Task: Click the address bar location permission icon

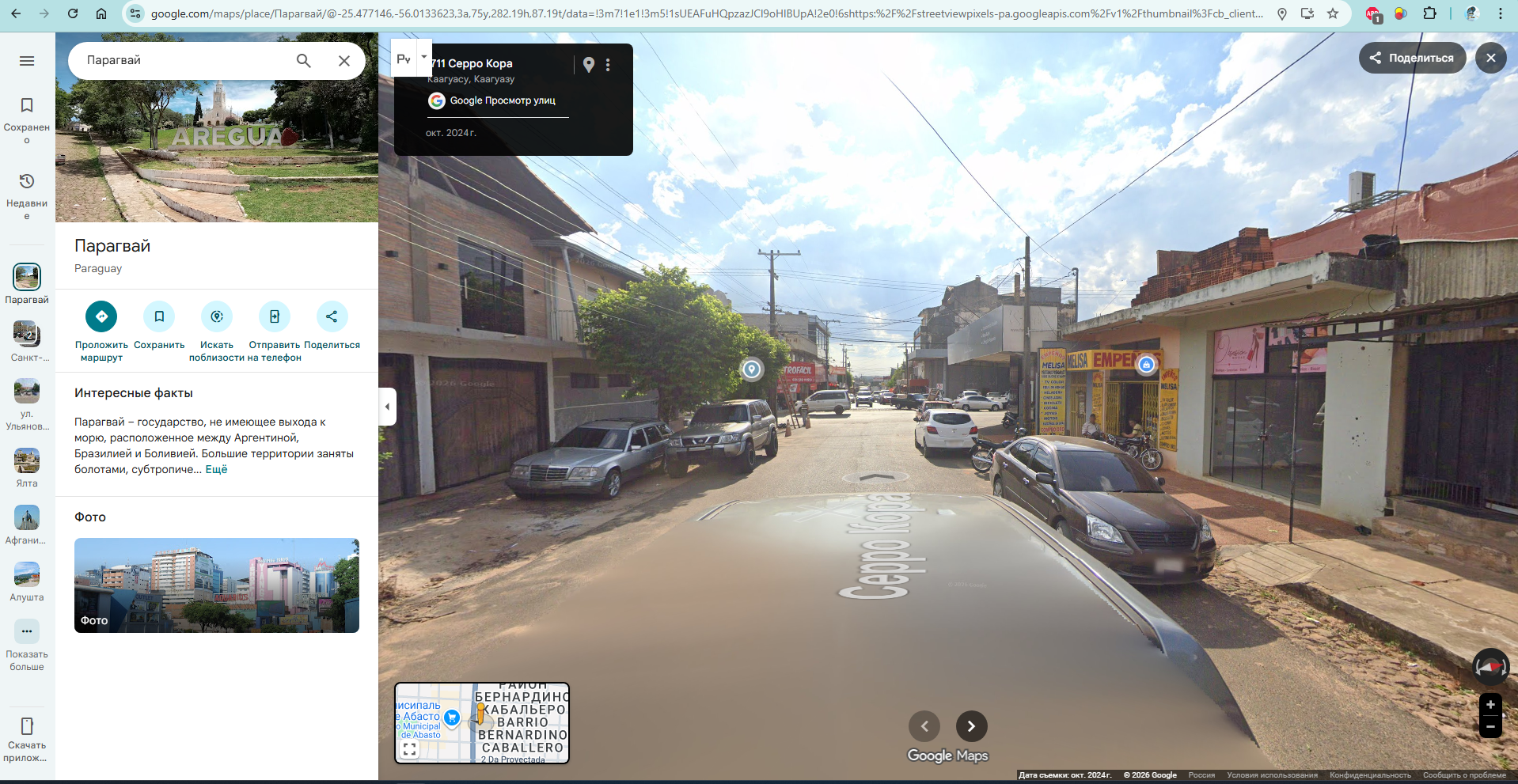Action: pyautogui.click(x=1282, y=13)
